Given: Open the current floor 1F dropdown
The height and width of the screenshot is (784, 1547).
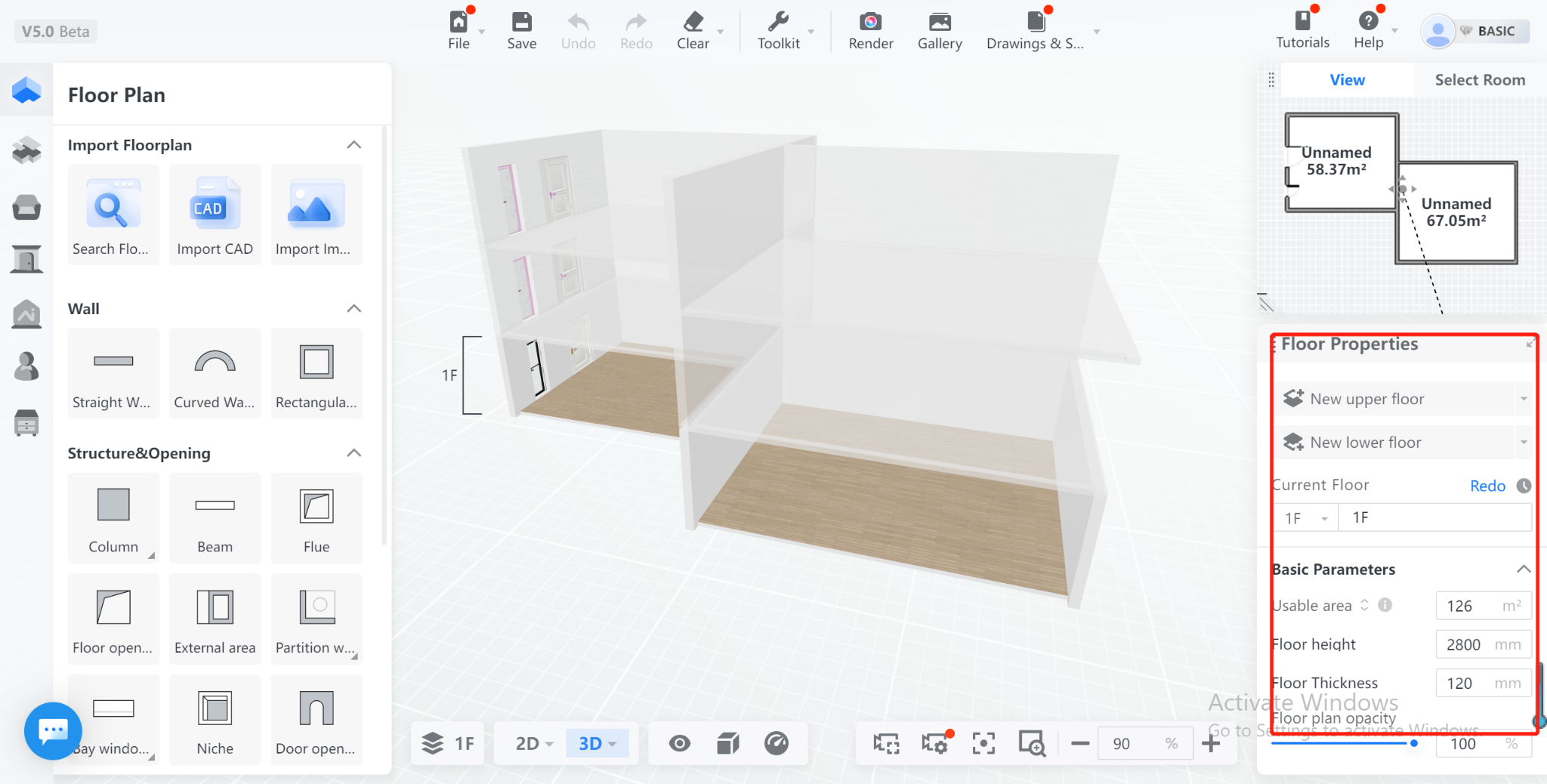Looking at the screenshot, I should [1306, 518].
